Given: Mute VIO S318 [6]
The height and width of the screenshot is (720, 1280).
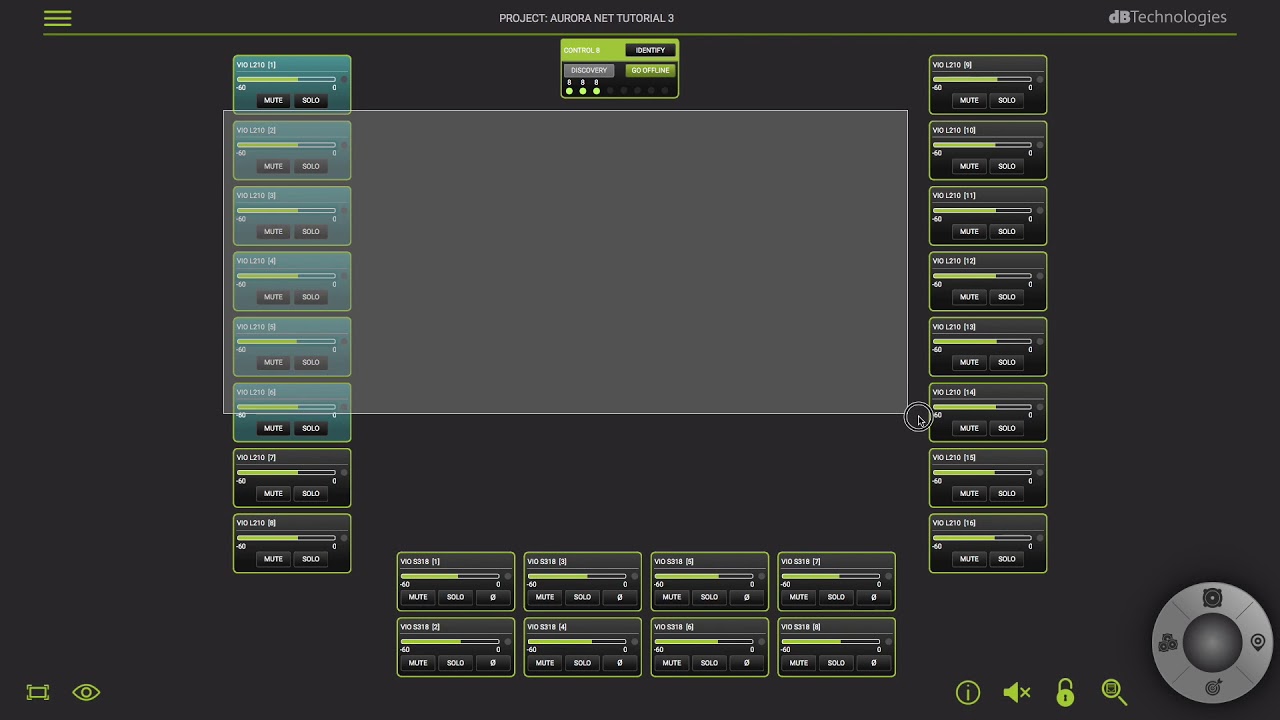Looking at the screenshot, I should [x=672, y=662].
